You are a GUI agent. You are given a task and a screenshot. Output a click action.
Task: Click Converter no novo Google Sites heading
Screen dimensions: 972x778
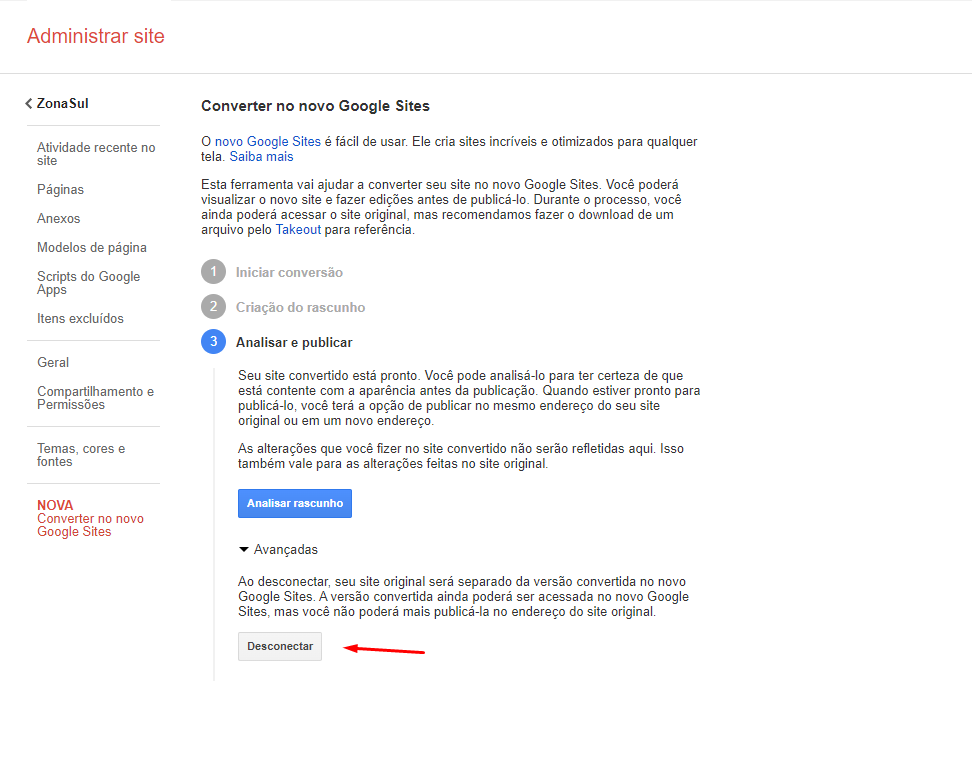[x=315, y=106]
